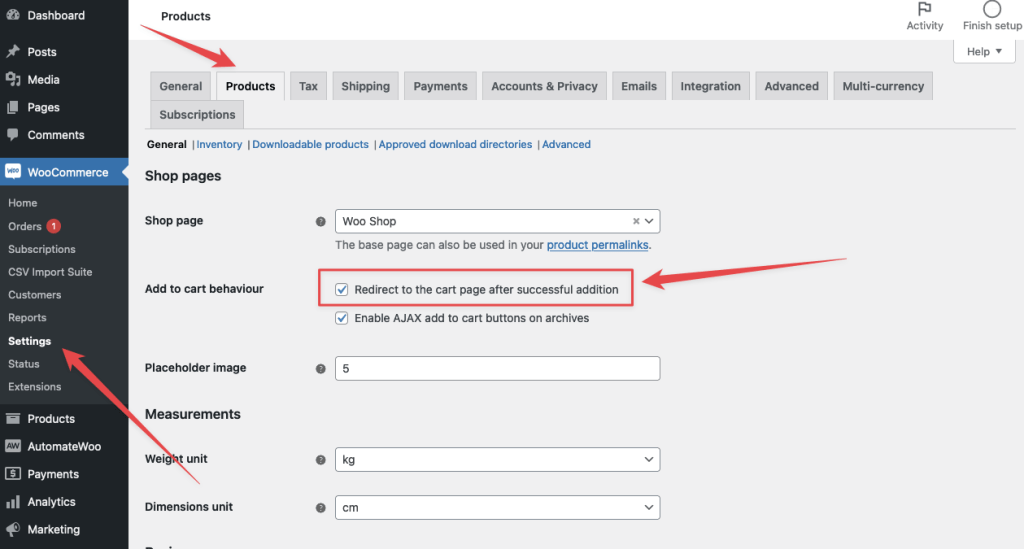Switch to the Shipping tab
This screenshot has width=1024, height=549.
(x=365, y=86)
